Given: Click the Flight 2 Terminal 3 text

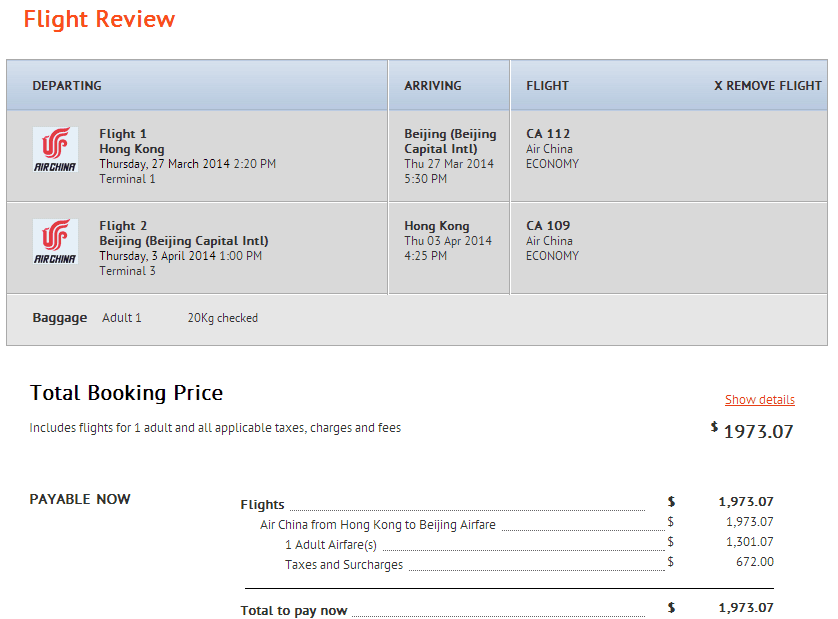Looking at the screenshot, I should 127,271.
